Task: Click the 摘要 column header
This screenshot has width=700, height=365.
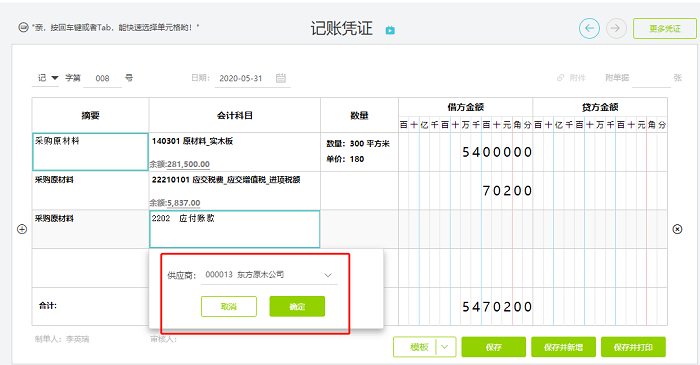Action: coord(90,116)
